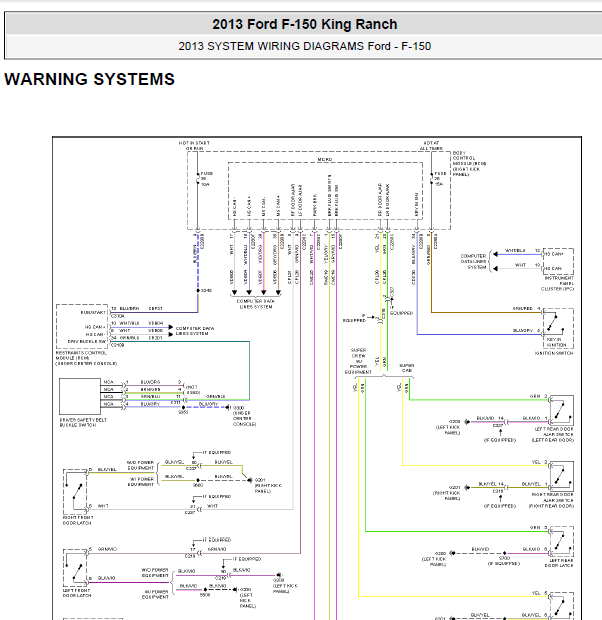Click the 'LEFT REAR DOOR AJAR SWITCH' label
The width and height of the screenshot is (602, 620).
pos(553,434)
